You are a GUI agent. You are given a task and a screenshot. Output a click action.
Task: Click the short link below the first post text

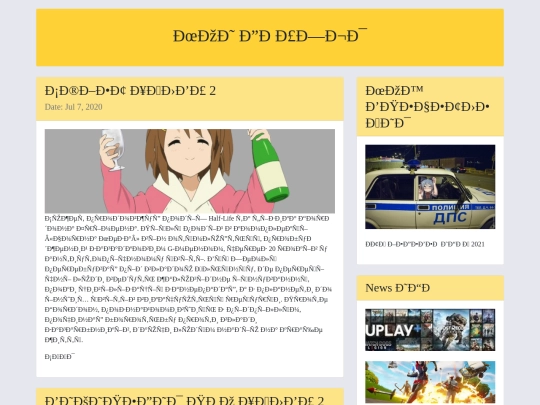(60, 356)
